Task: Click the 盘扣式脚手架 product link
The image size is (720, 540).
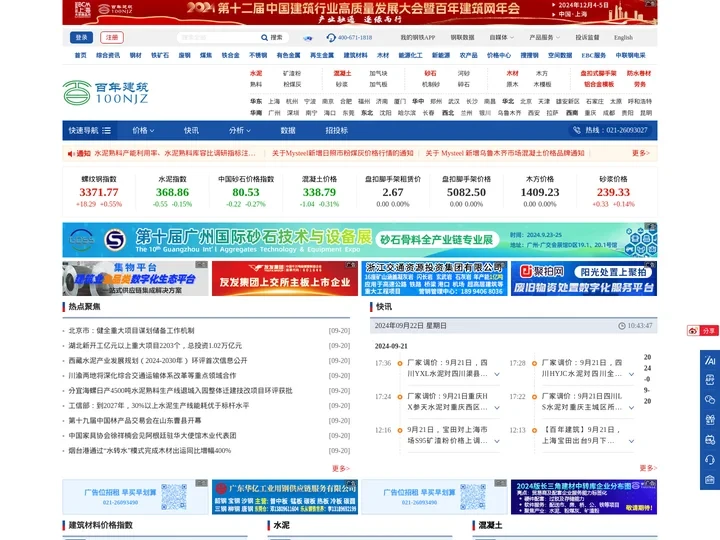Action: [598, 73]
